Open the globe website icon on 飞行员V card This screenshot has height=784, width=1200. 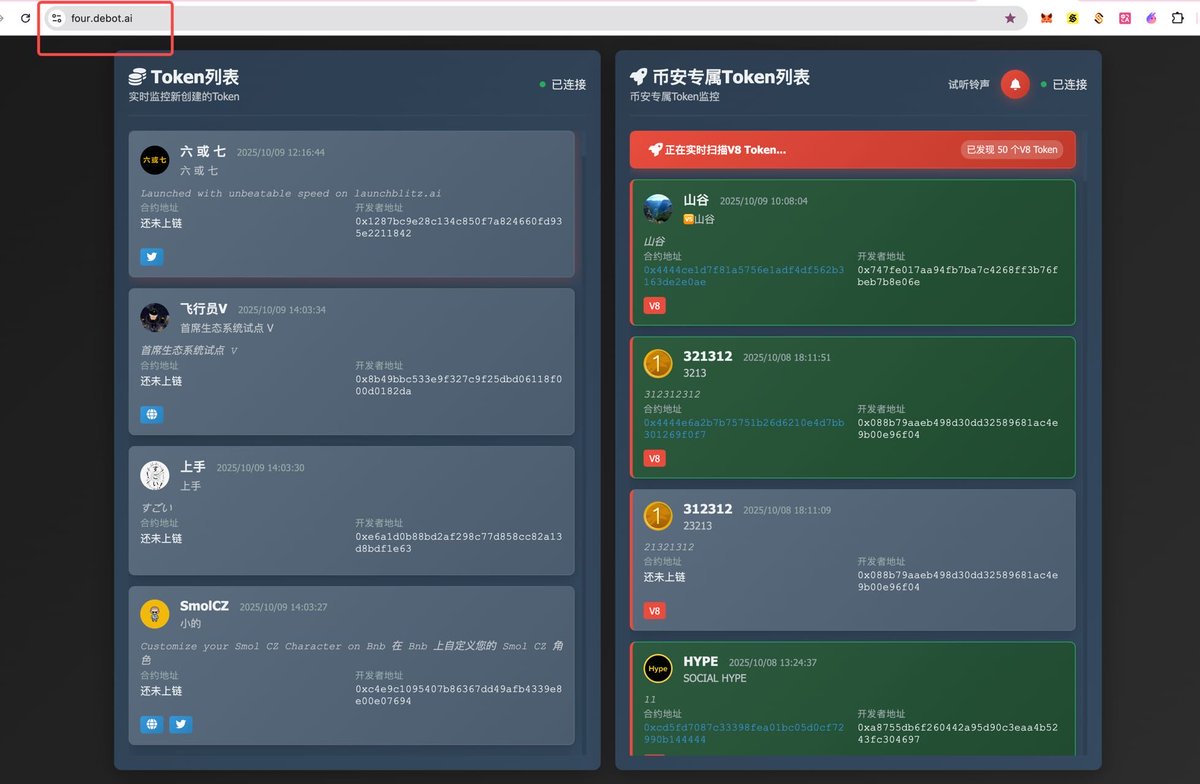coord(152,415)
